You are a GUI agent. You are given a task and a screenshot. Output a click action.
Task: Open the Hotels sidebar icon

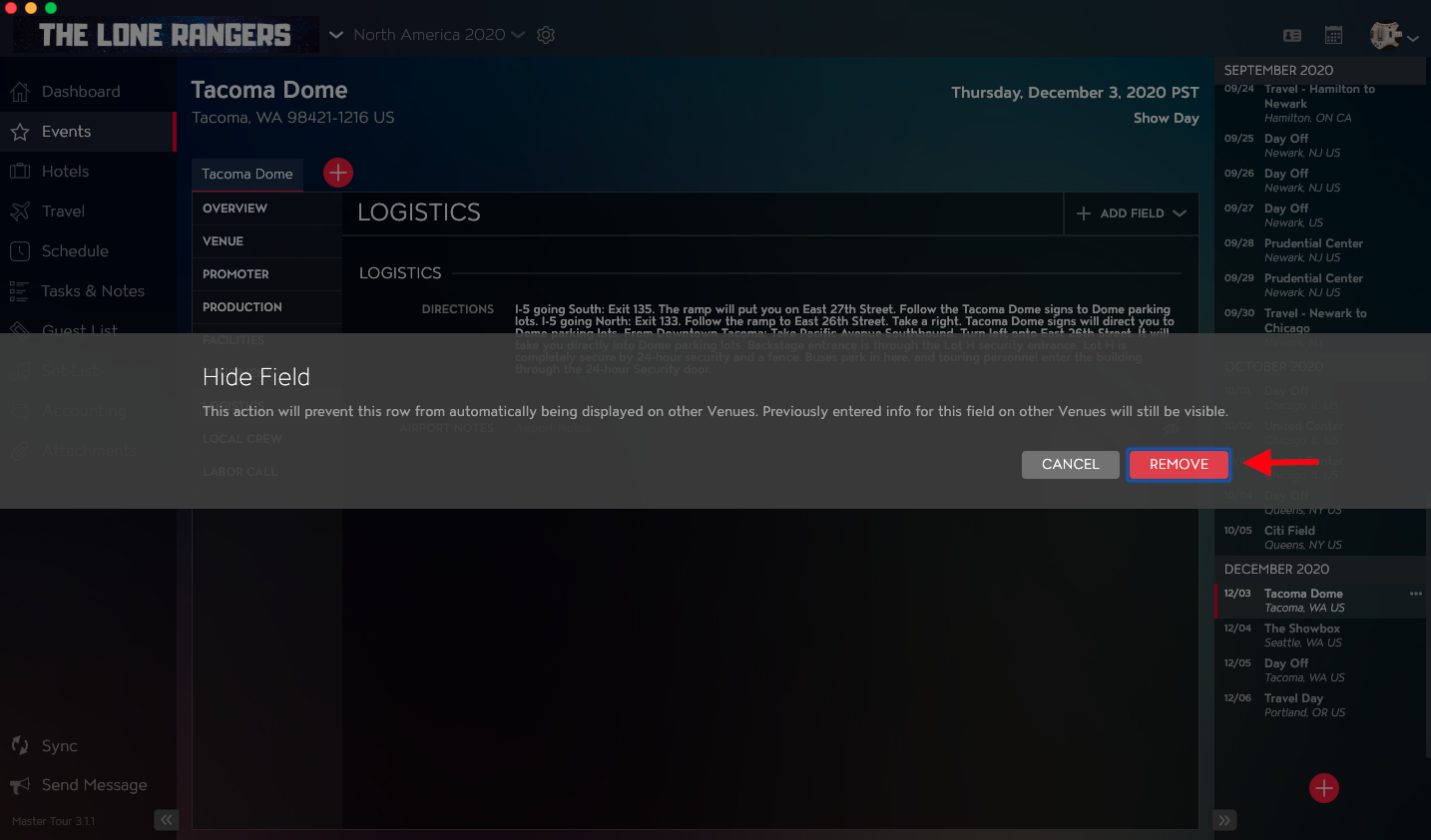tap(20, 172)
